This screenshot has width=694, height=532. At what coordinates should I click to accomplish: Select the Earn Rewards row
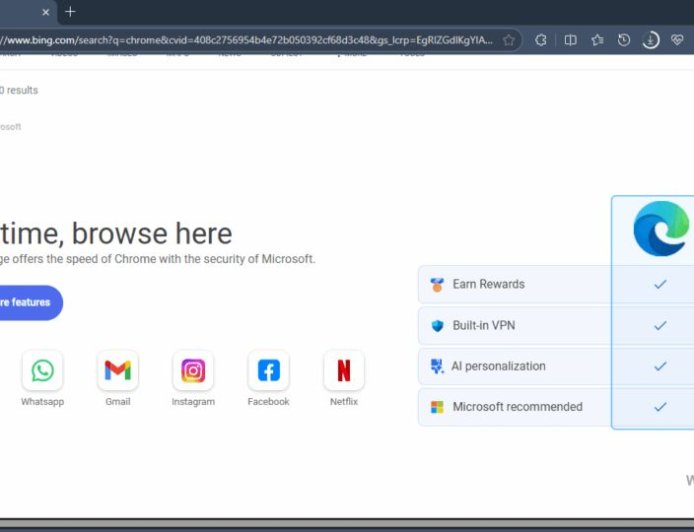(x=556, y=284)
